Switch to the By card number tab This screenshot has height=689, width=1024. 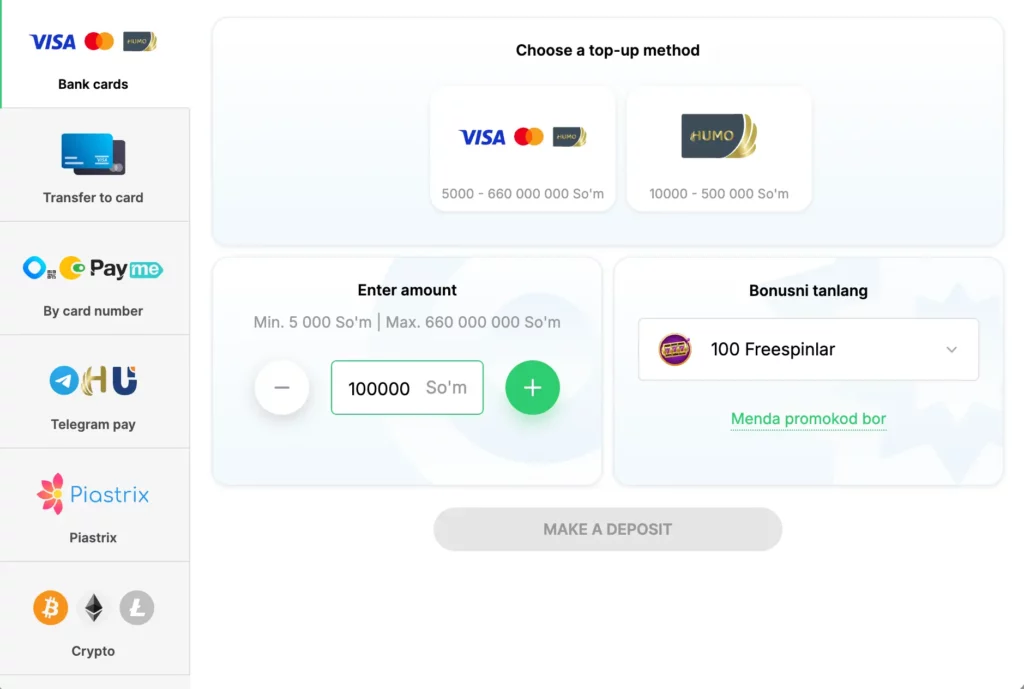[x=93, y=280]
